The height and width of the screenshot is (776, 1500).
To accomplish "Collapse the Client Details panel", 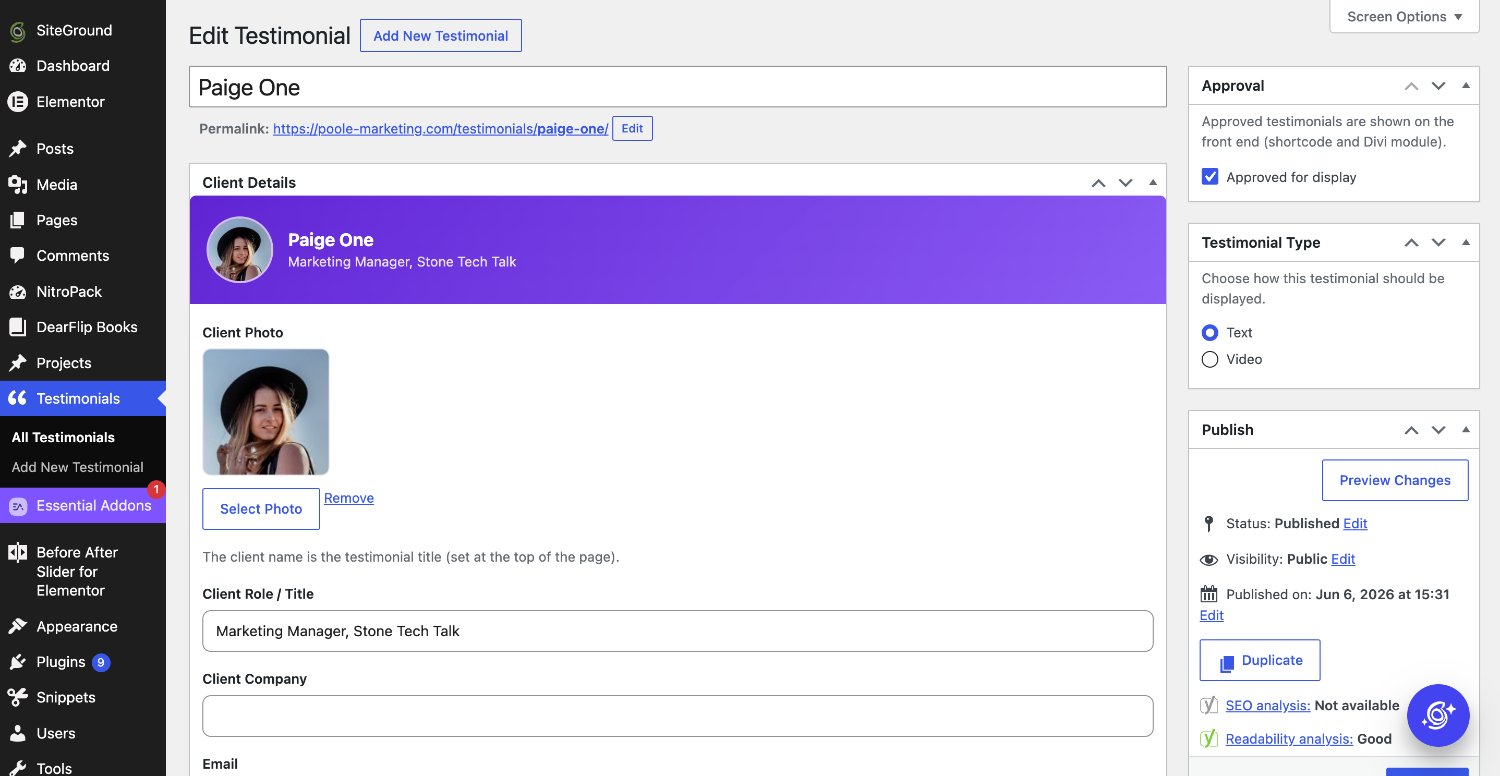I will click(1153, 183).
